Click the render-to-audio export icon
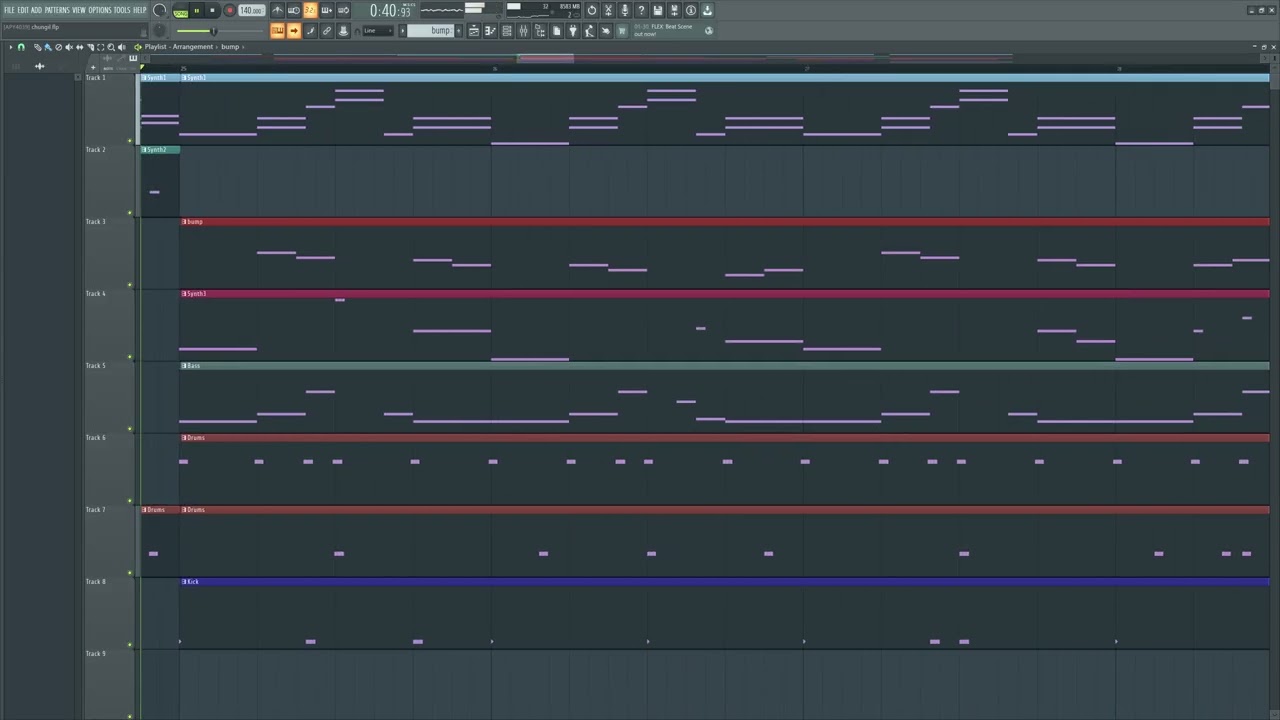 pyautogui.click(x=674, y=11)
